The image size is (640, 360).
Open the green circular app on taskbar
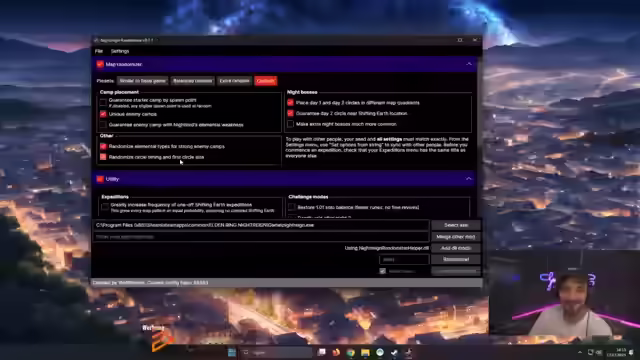click(x=380, y=352)
